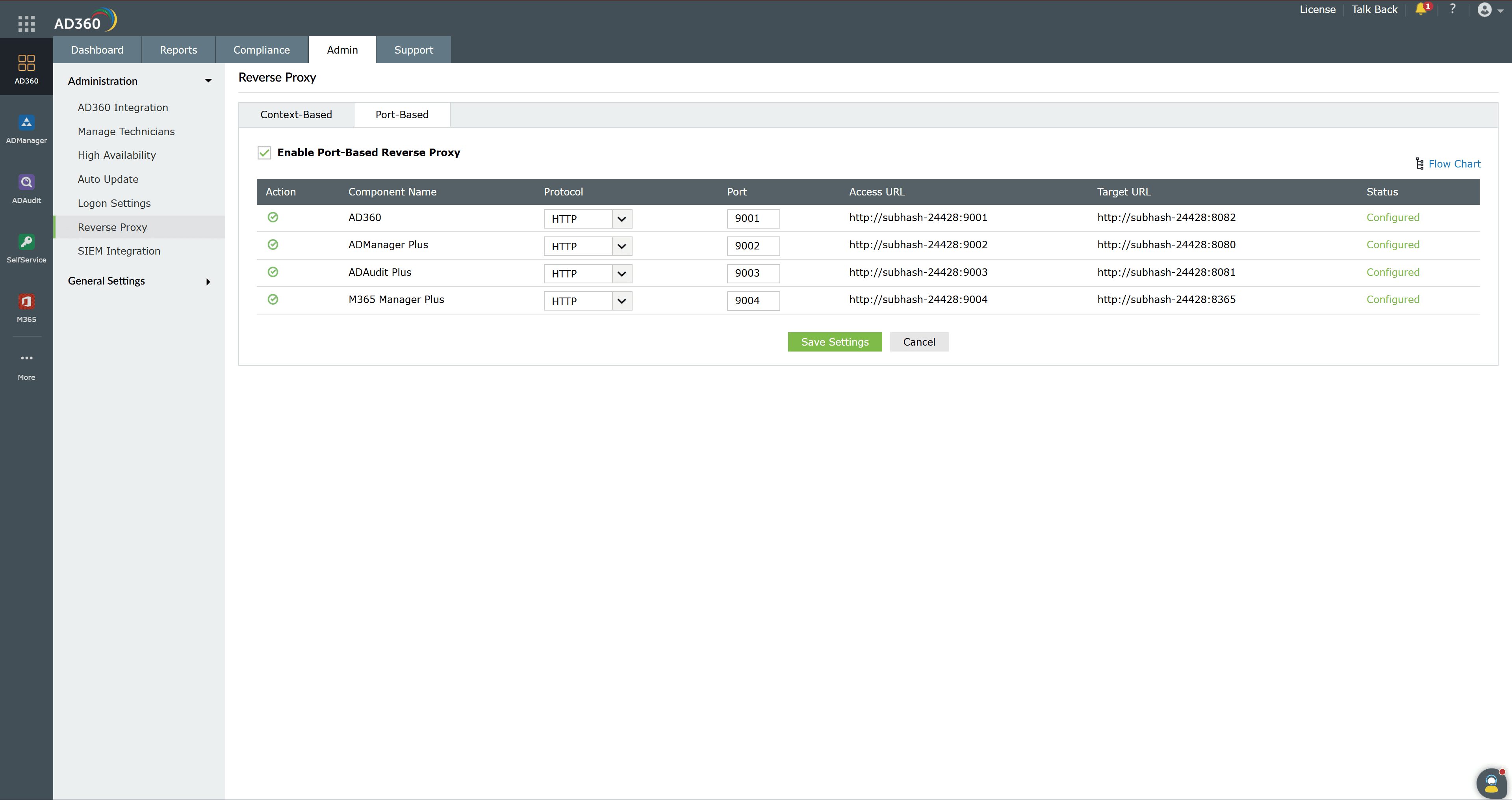Open Auto Update settings
The width and height of the screenshot is (1512, 800).
click(108, 179)
